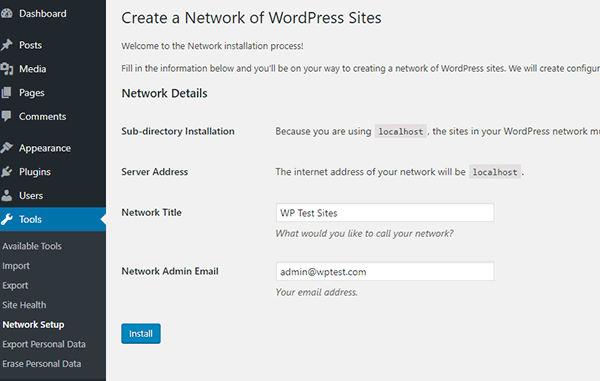Open the Export submenu link
This screenshot has height=381, width=600.
15,285
